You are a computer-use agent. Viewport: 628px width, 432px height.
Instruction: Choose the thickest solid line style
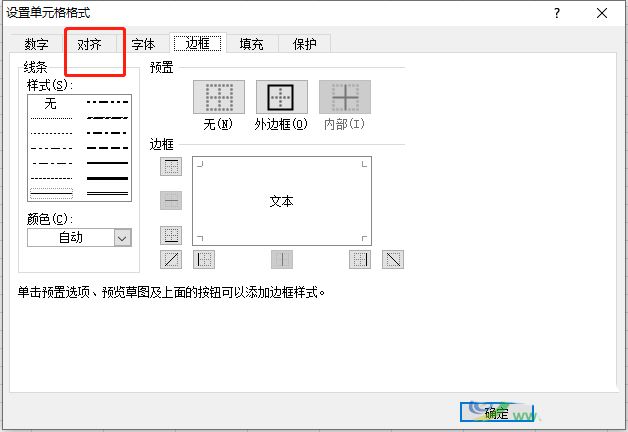tap(107, 179)
